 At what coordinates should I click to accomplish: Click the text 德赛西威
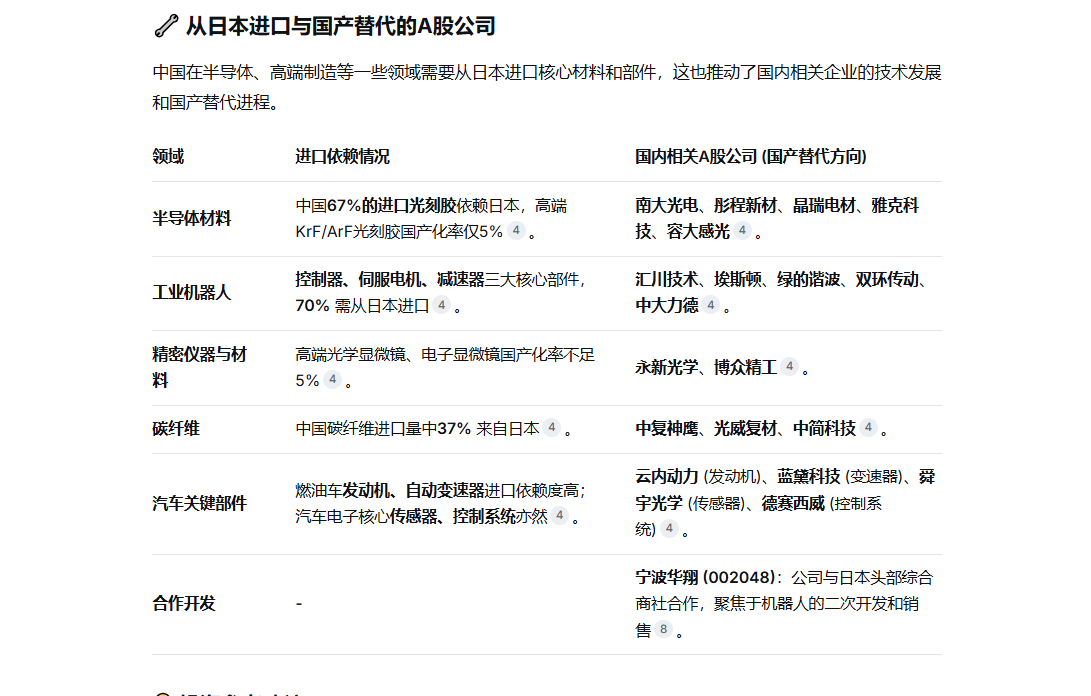793,503
